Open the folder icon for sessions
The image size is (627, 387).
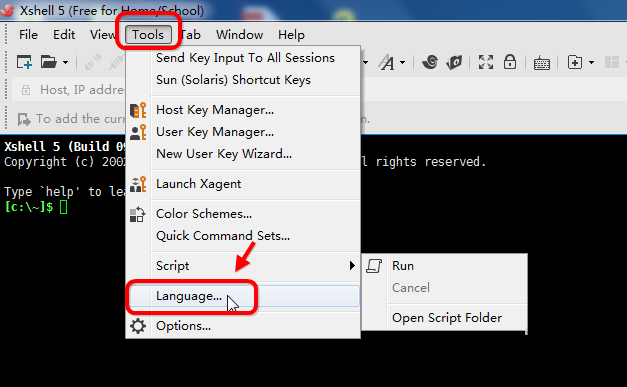click(x=49, y=62)
